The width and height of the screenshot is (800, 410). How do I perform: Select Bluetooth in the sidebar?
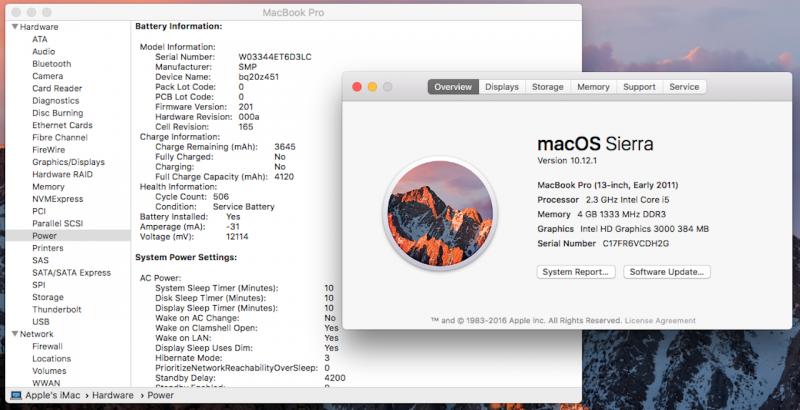coord(52,64)
